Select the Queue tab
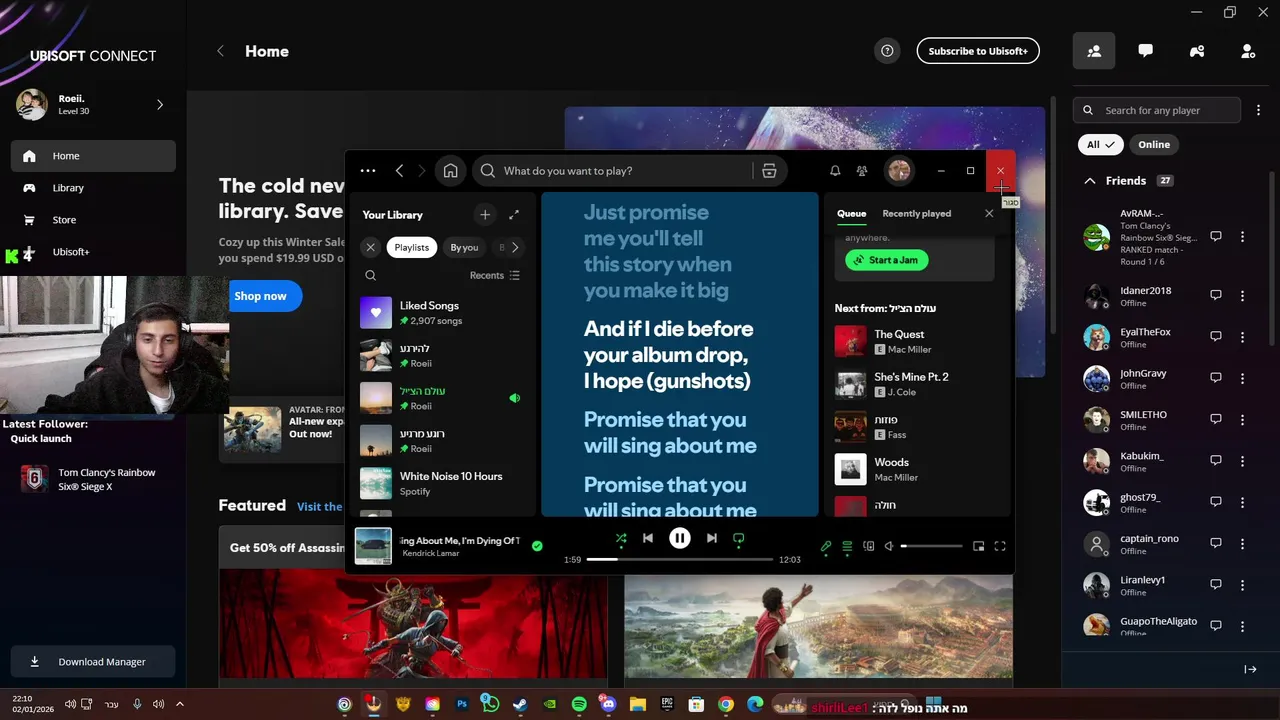1280x720 pixels. click(x=852, y=213)
